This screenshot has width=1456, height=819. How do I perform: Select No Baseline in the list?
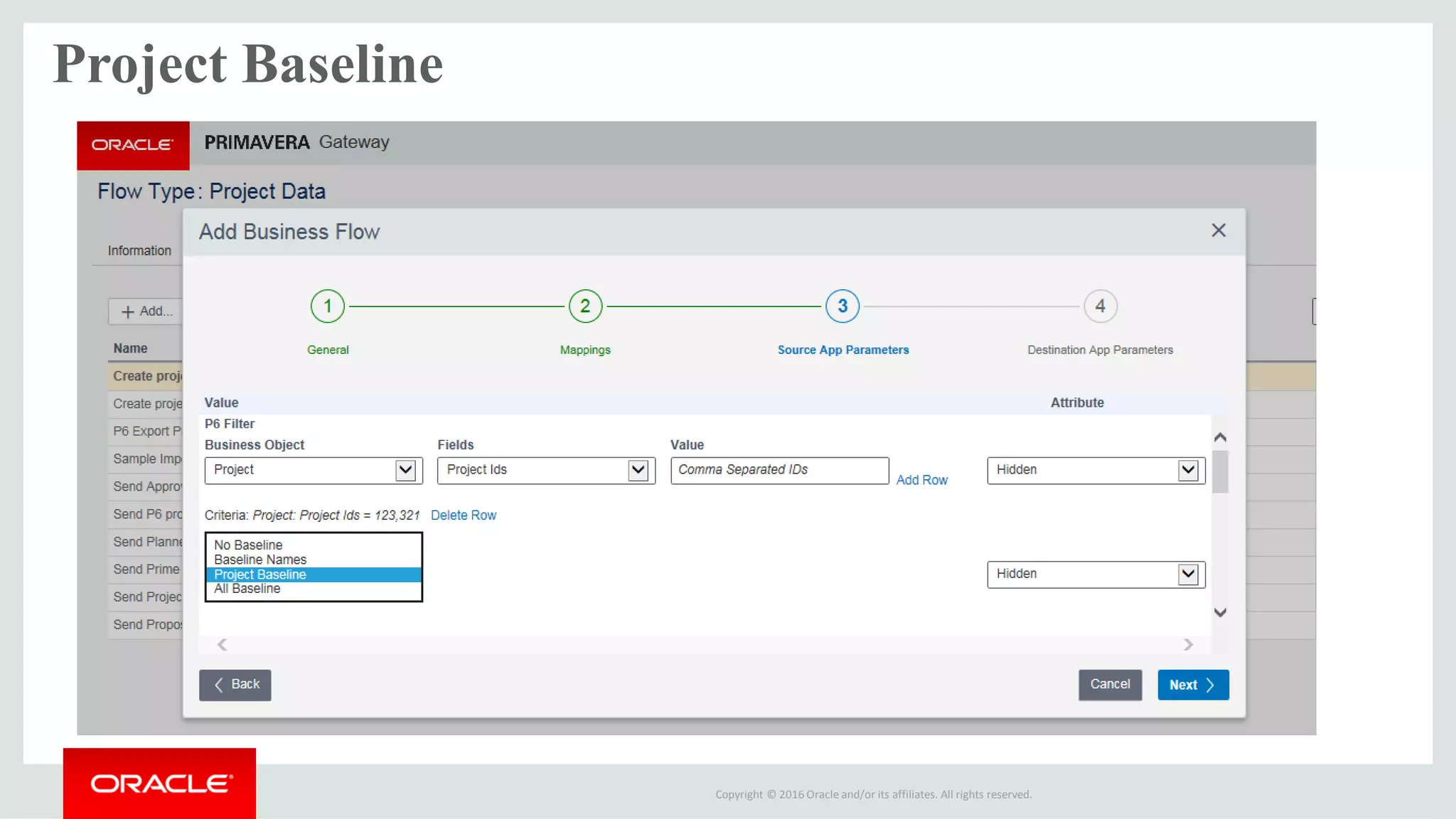[x=248, y=545]
